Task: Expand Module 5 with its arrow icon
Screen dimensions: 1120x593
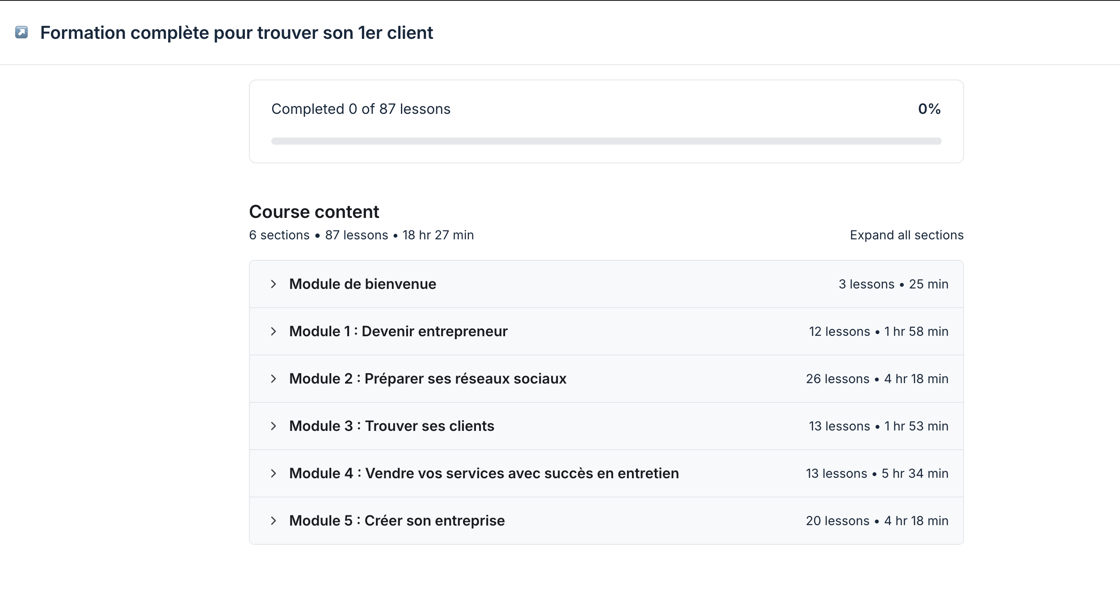Action: pos(273,521)
